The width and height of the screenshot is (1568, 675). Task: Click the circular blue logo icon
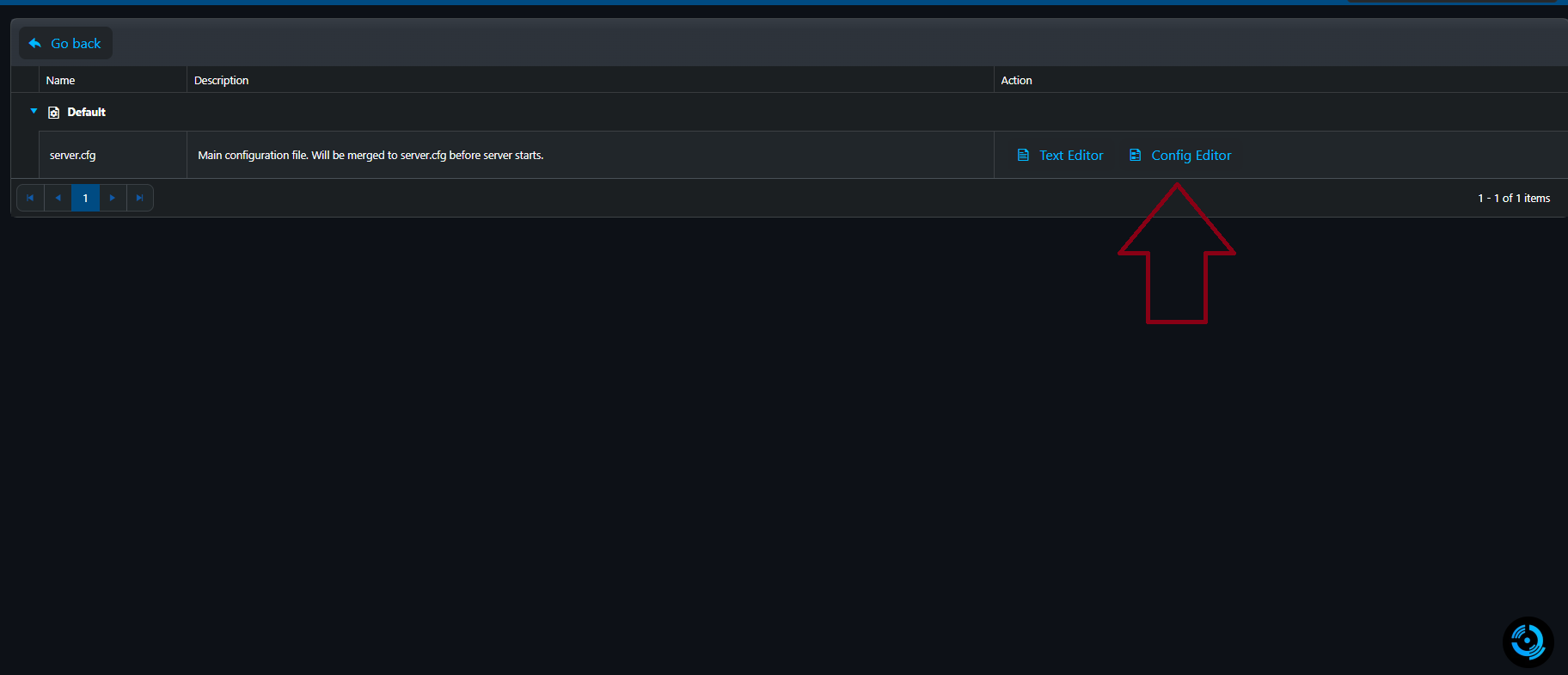click(x=1528, y=641)
